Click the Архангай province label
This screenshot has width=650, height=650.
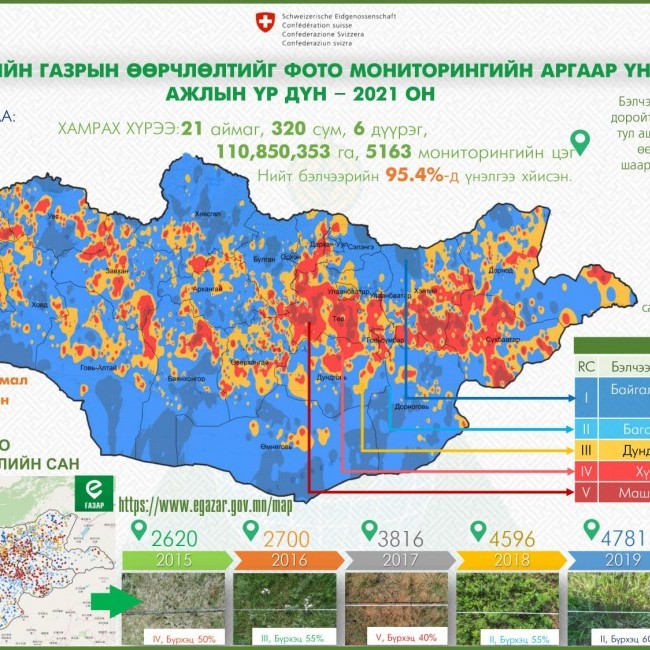pos(207,289)
